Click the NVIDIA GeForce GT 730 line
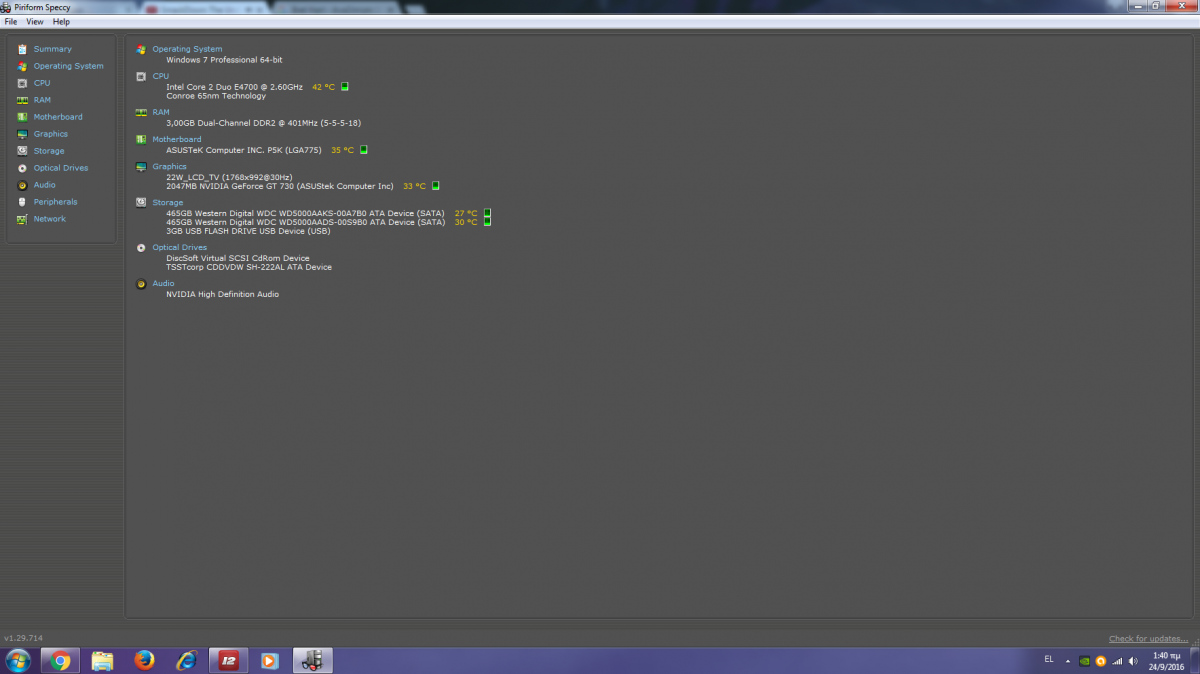 [280, 186]
